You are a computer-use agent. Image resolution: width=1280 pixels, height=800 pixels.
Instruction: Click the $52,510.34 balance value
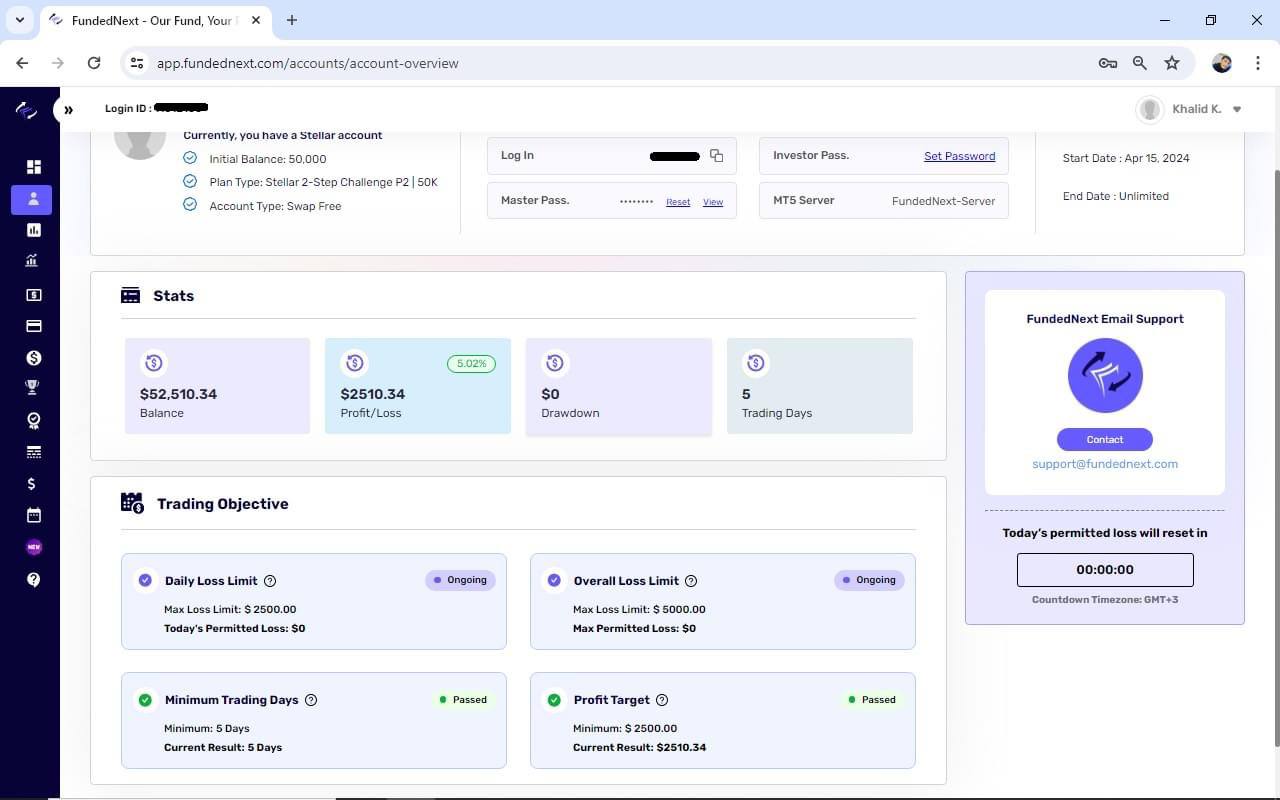(x=179, y=394)
